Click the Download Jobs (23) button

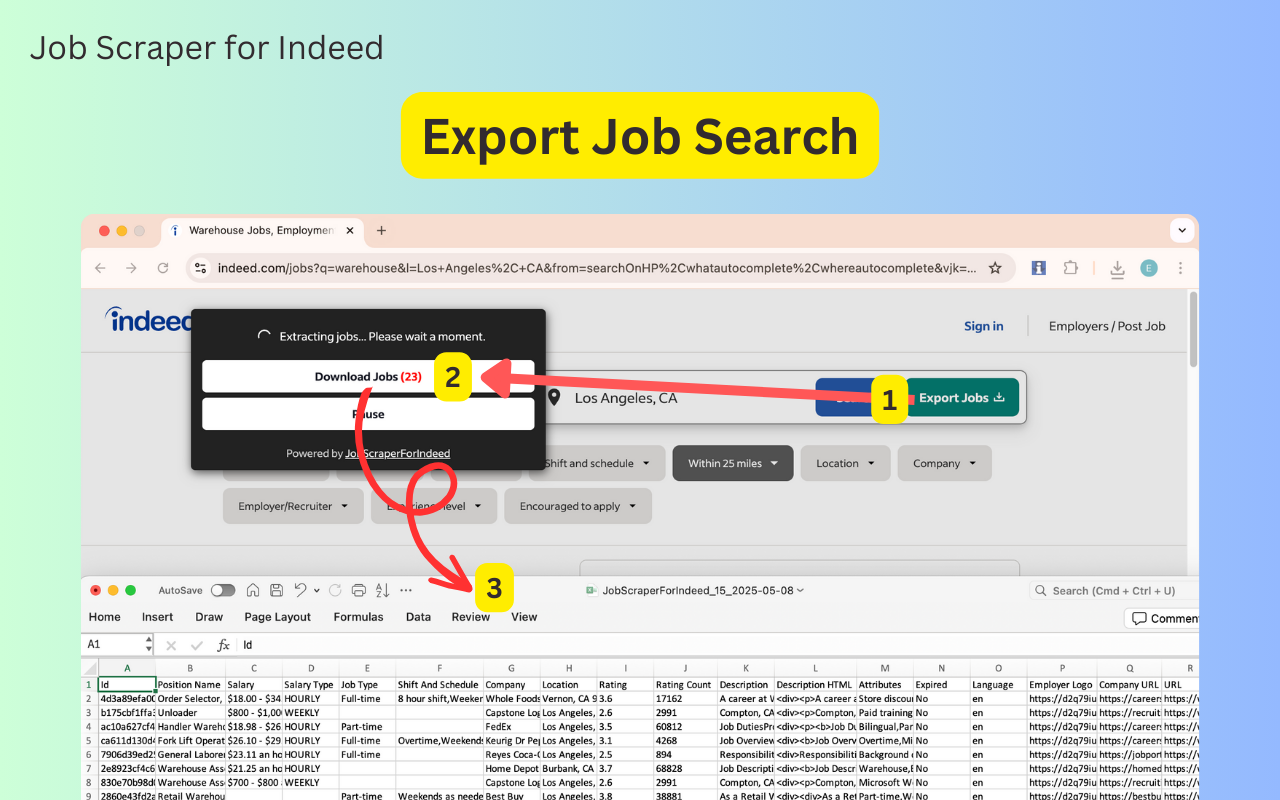coord(368,377)
